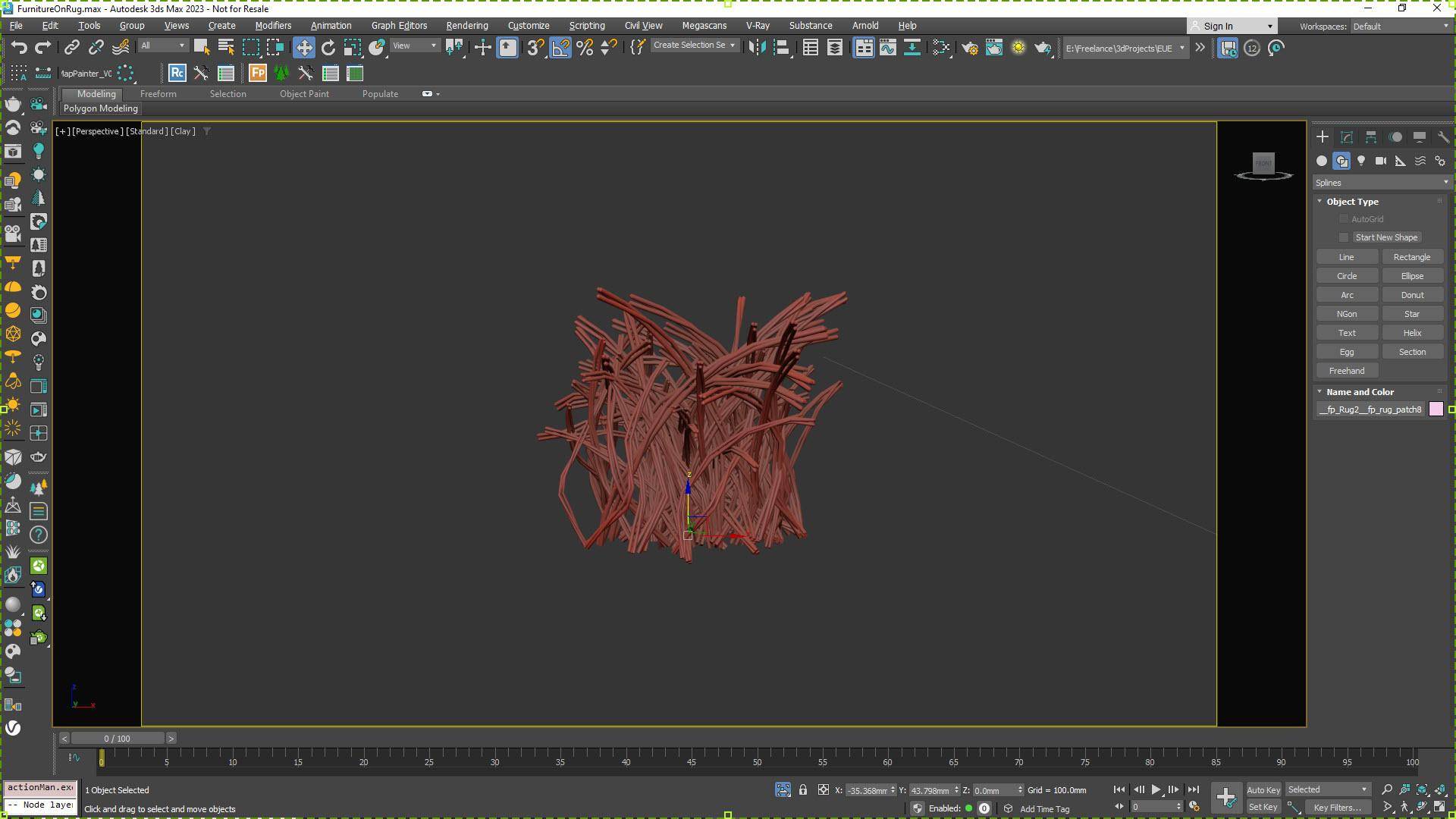Click the Forest Pack Fp icon
1456x819 pixels.
click(257, 74)
